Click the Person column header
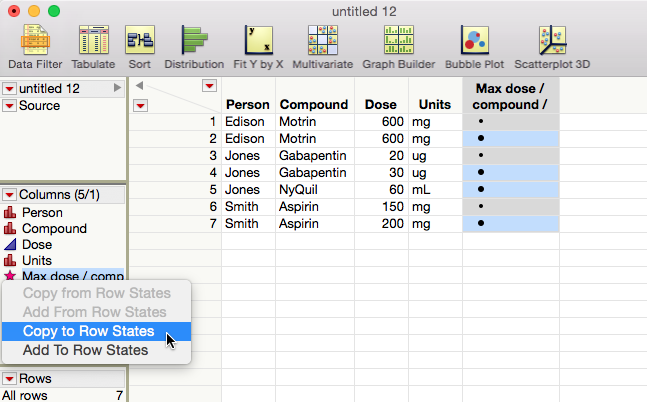This screenshot has height=402, width=647. click(x=247, y=104)
